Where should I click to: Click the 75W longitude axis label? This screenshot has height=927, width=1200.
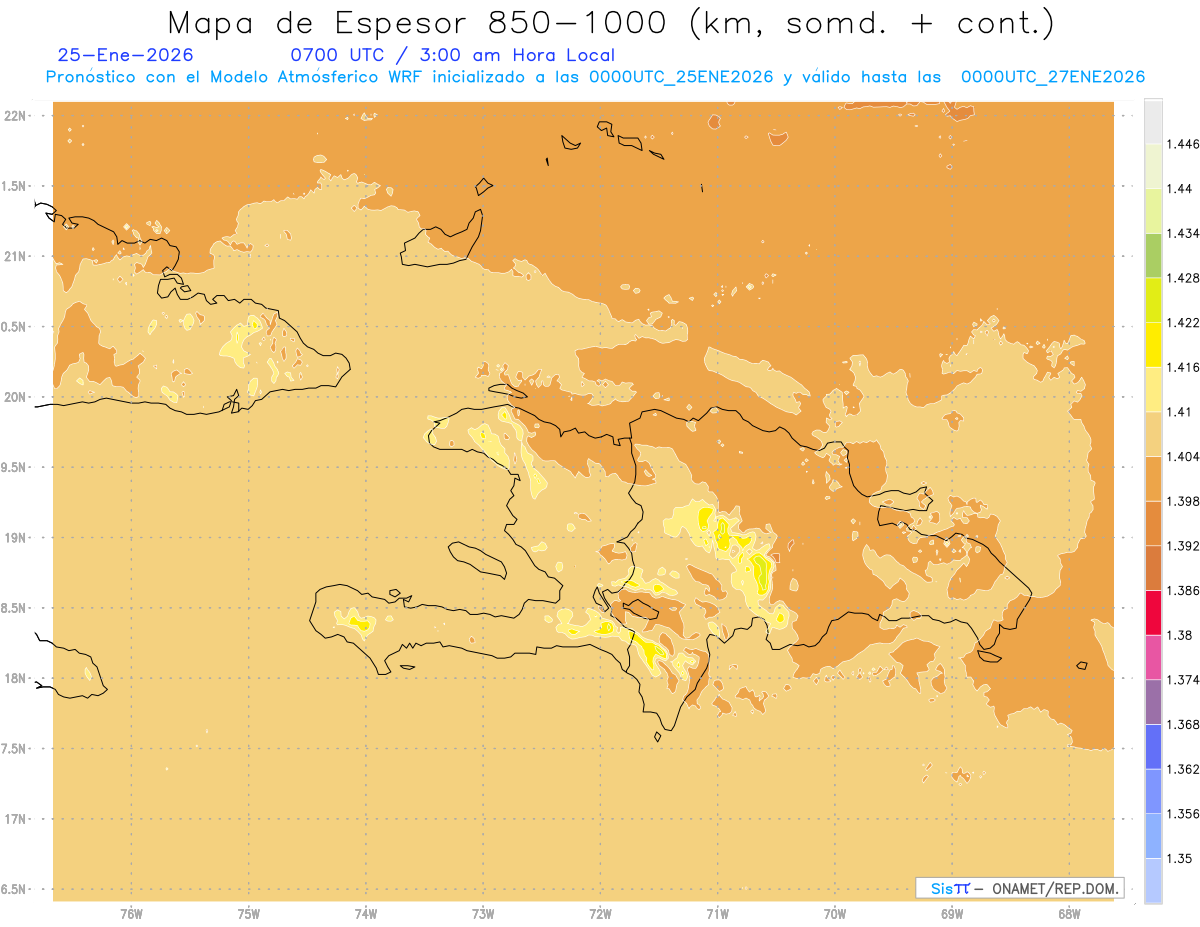(249, 914)
